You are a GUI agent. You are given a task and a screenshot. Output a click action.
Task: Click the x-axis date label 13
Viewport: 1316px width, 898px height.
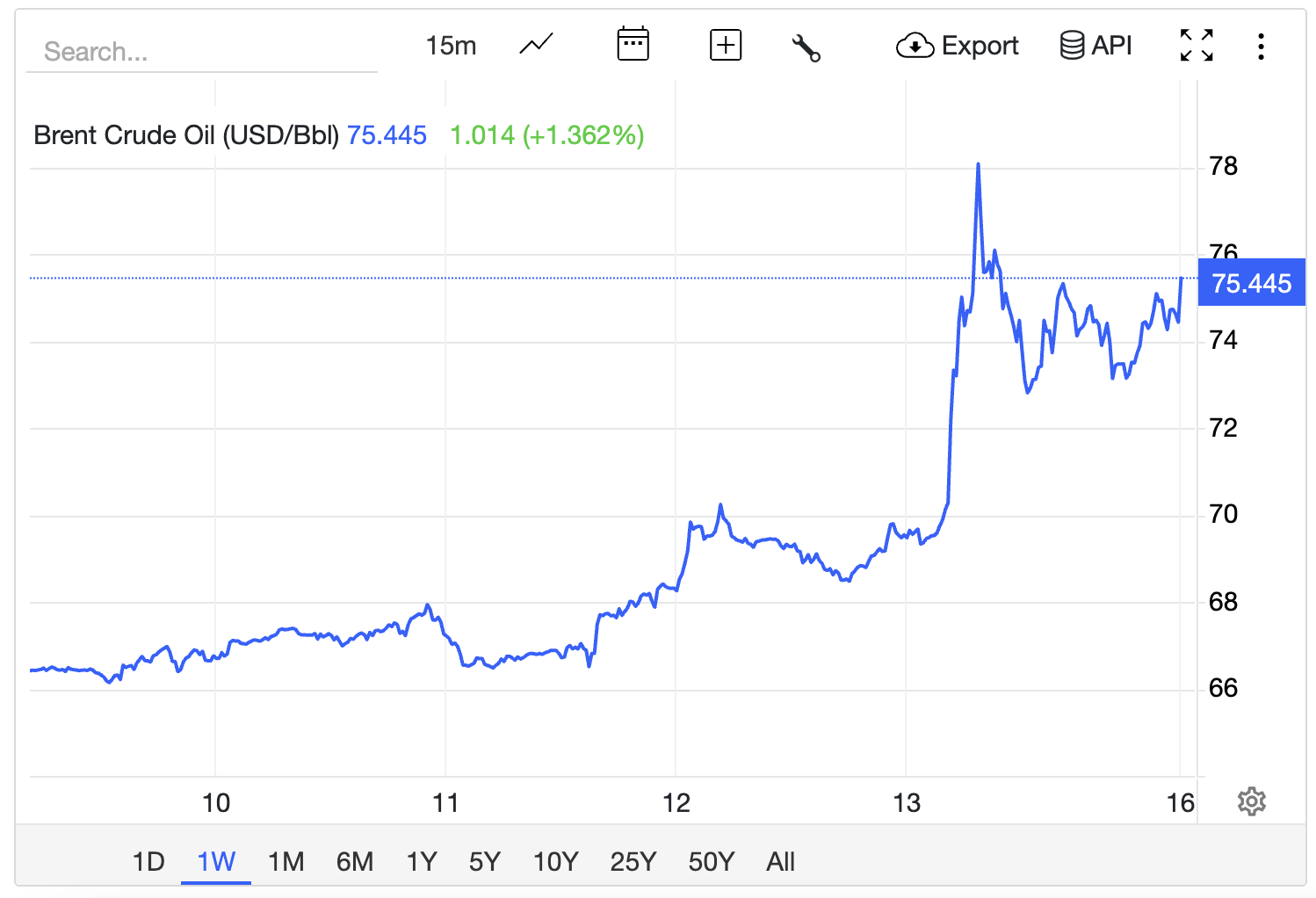point(907,802)
